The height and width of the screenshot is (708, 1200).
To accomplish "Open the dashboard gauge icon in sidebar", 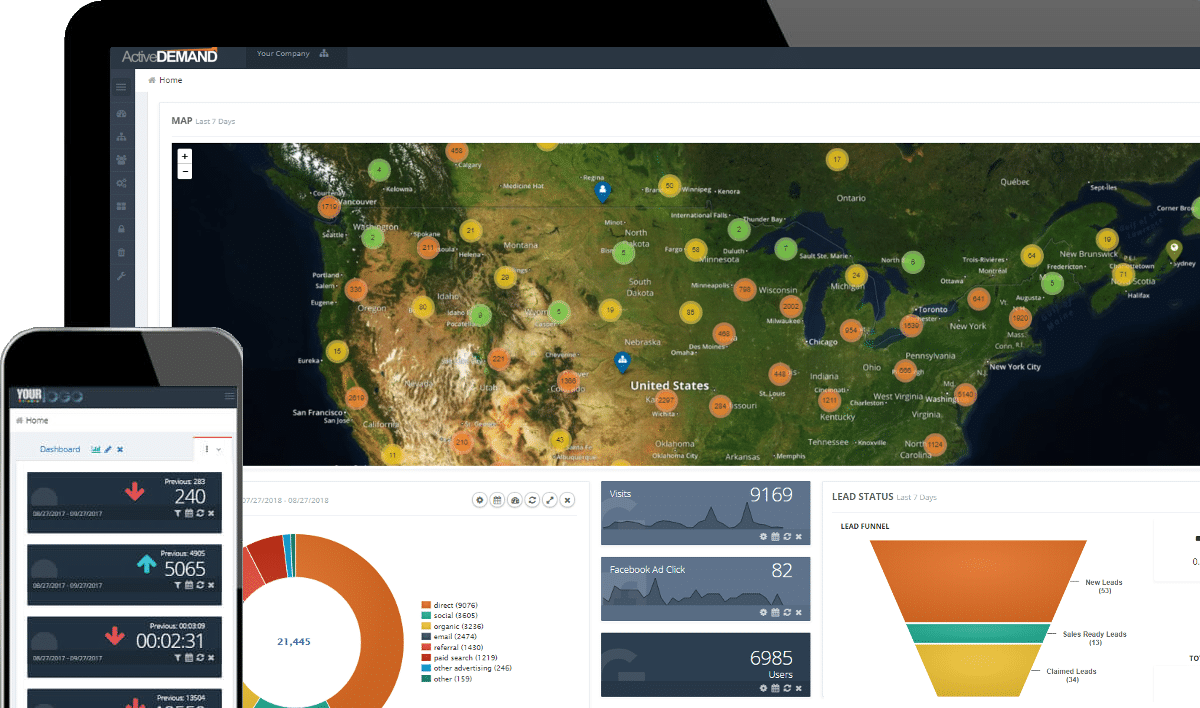I will click(x=121, y=114).
